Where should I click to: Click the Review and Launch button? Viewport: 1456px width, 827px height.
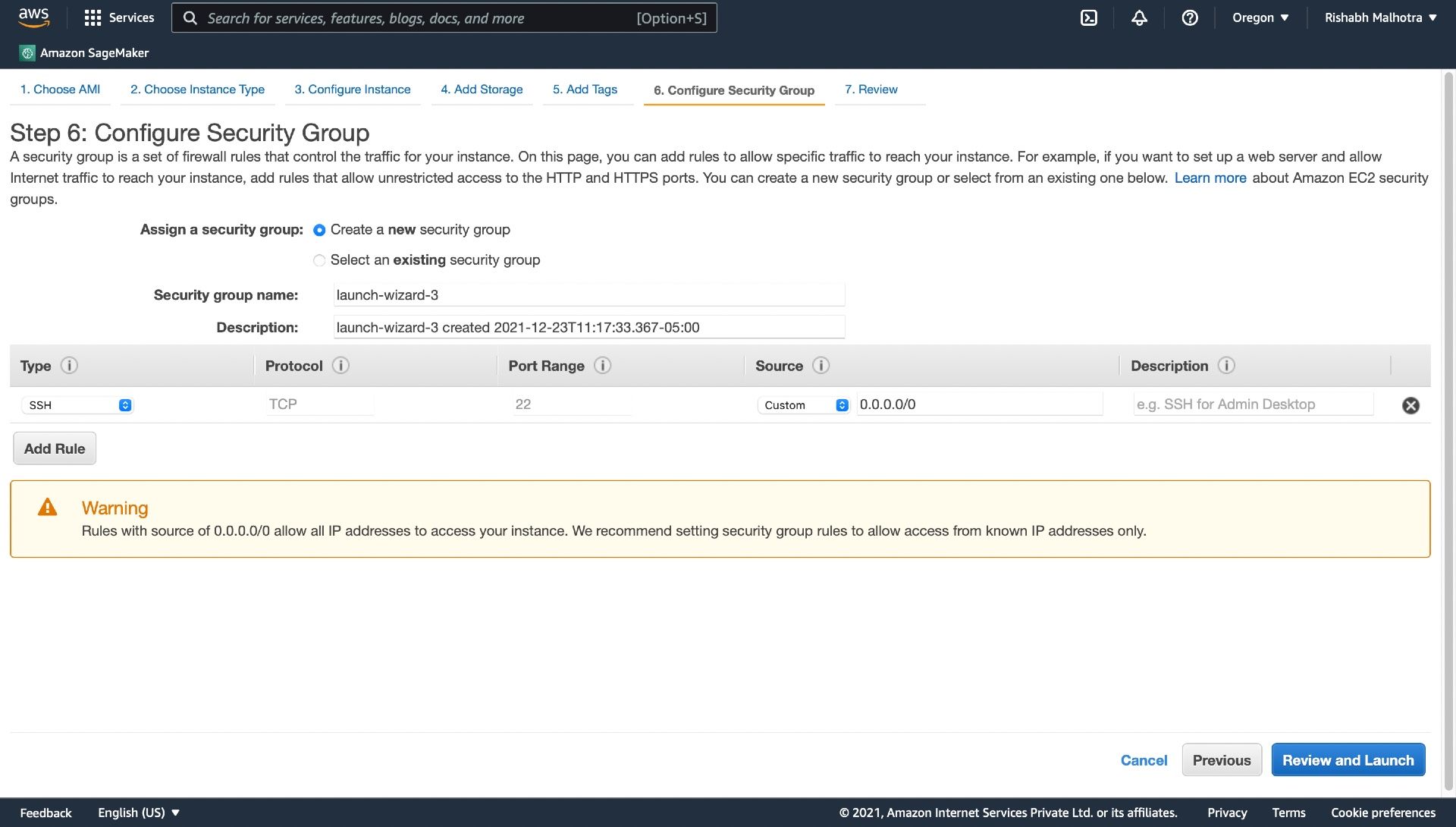1348,759
